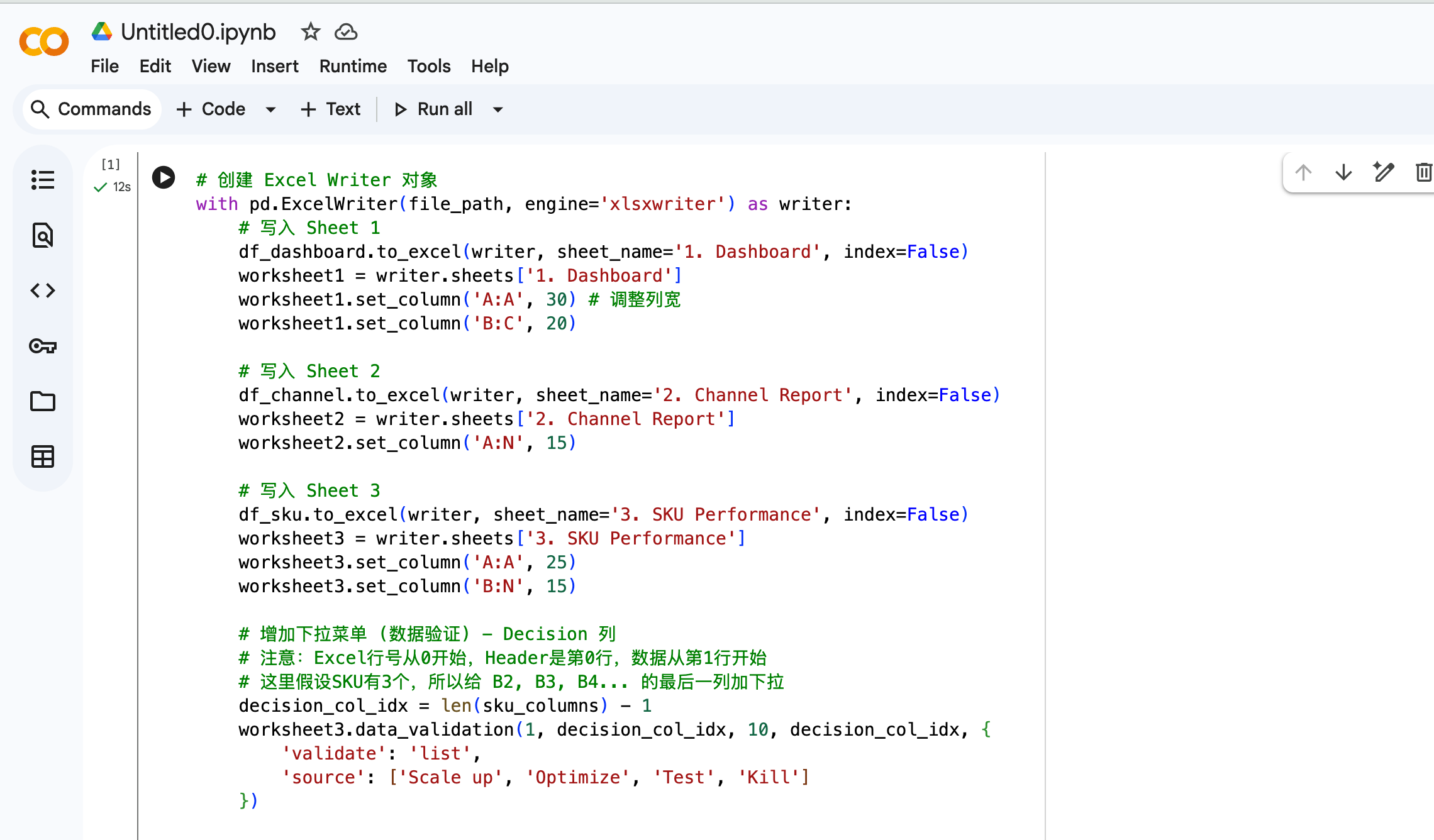1434x840 pixels.
Task: Expand the Run all dropdown arrow
Action: [498, 109]
